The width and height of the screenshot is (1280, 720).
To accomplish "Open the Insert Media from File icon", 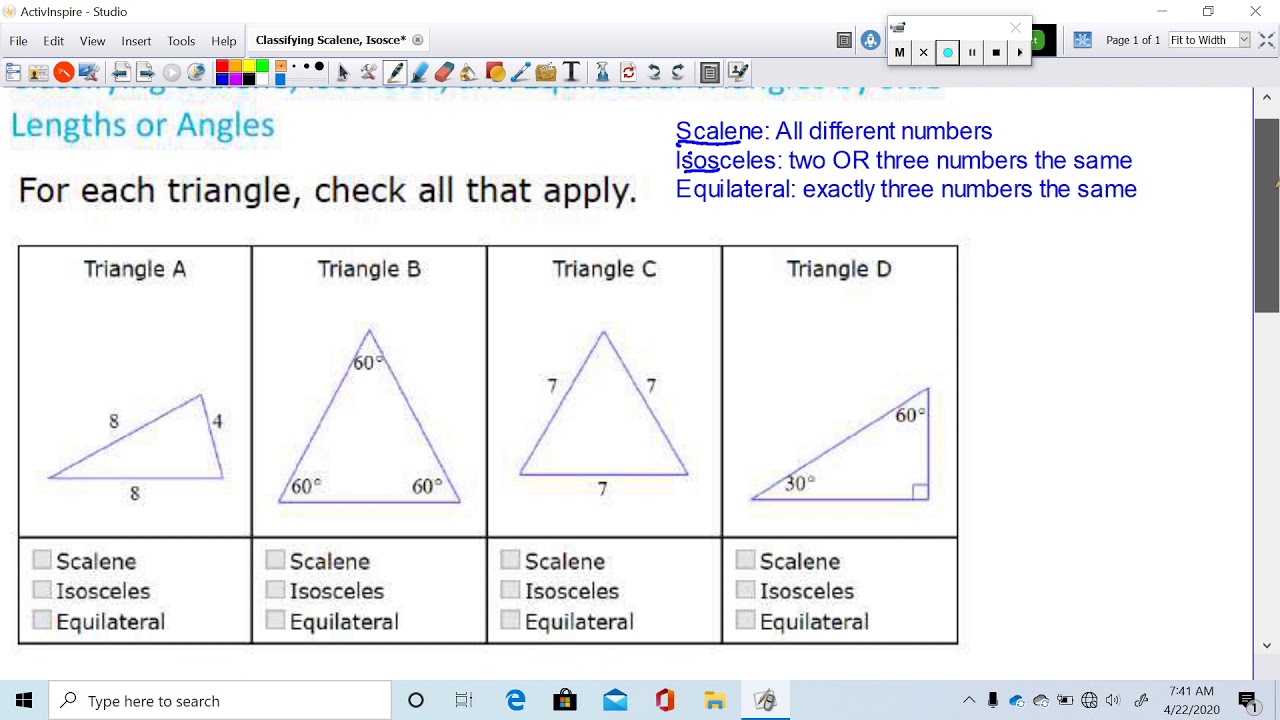I will click(546, 72).
